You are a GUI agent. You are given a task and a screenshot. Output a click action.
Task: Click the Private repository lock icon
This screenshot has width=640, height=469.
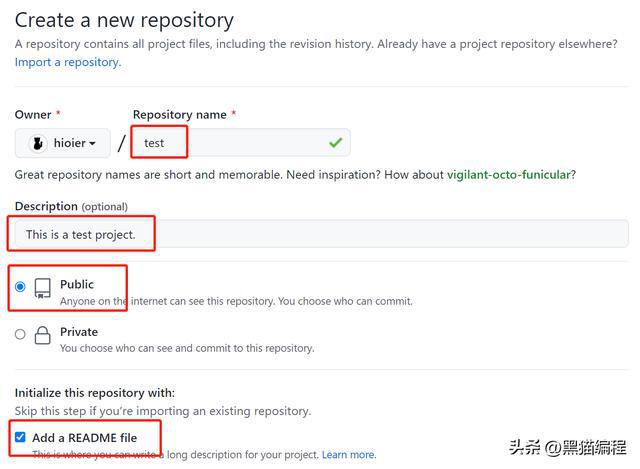(43, 336)
